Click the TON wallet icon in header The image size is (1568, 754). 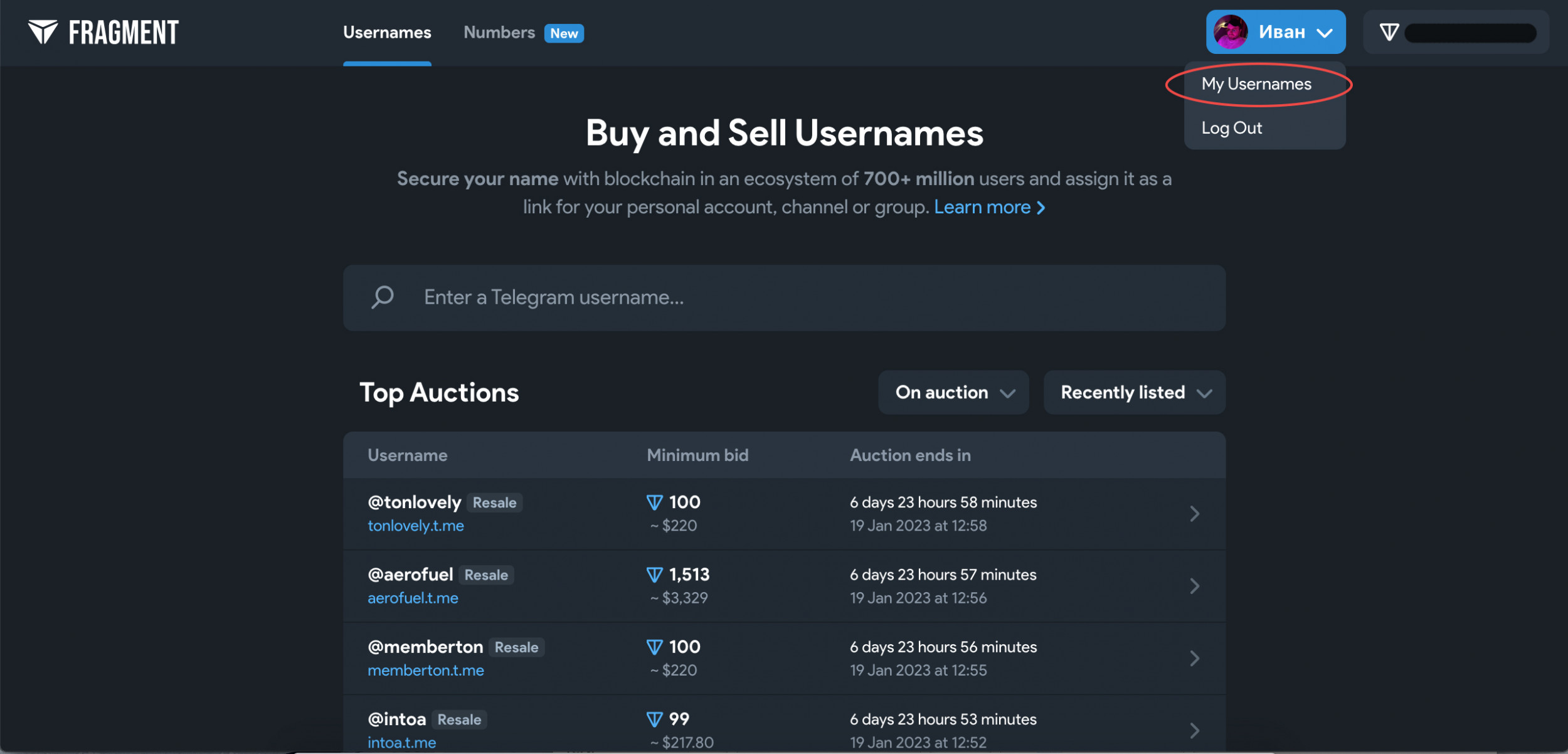(x=1389, y=32)
